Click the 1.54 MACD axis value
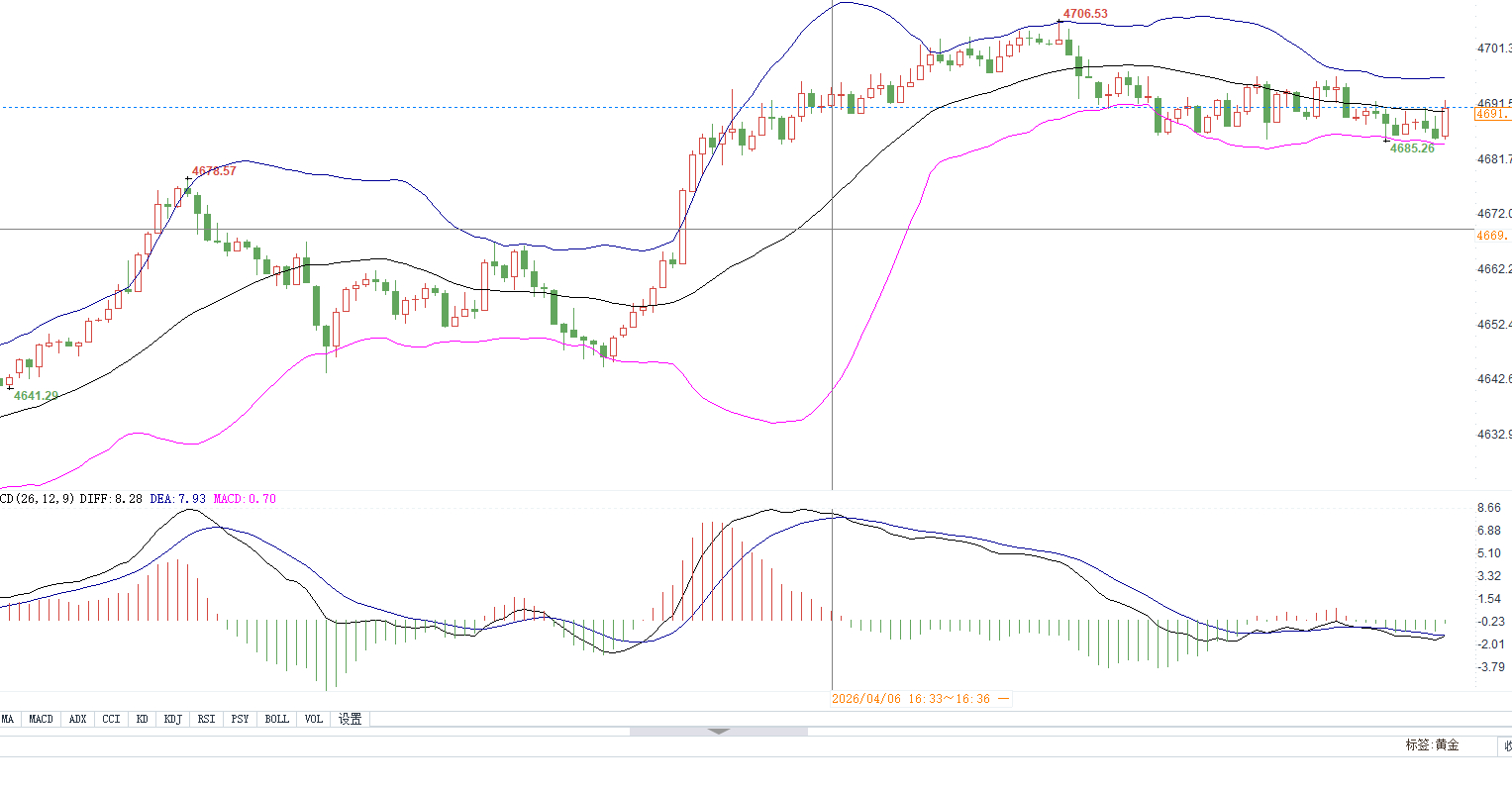The width and height of the screenshot is (1512, 791). pyautogui.click(x=1489, y=599)
